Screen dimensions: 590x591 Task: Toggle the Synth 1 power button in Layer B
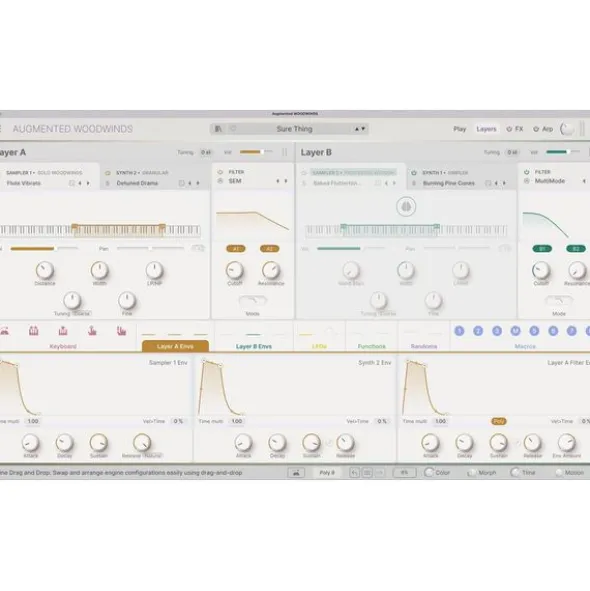point(414,173)
